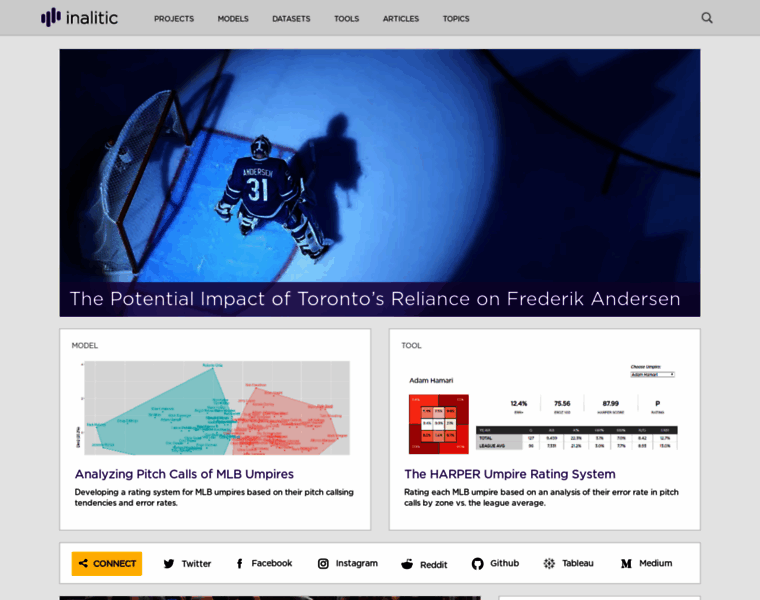
Task: Click the MODEL category label
Action: point(85,346)
